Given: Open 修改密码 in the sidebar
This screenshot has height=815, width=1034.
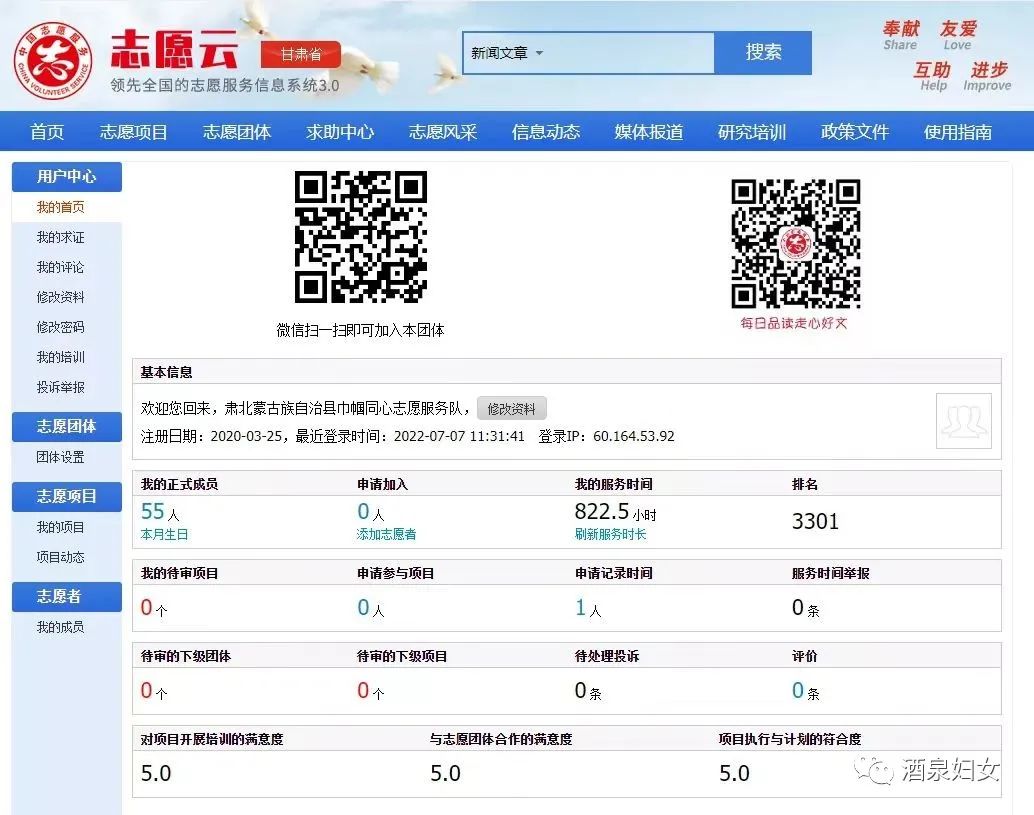Looking at the screenshot, I should pos(61,327).
